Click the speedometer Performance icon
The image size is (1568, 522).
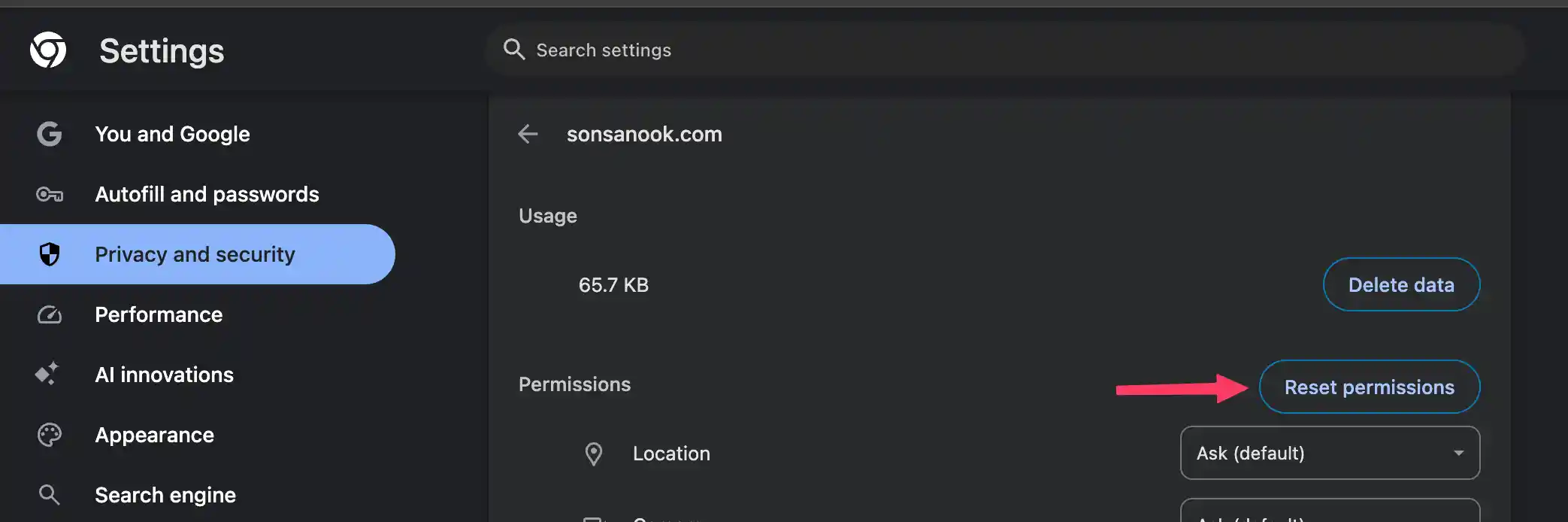[50, 314]
